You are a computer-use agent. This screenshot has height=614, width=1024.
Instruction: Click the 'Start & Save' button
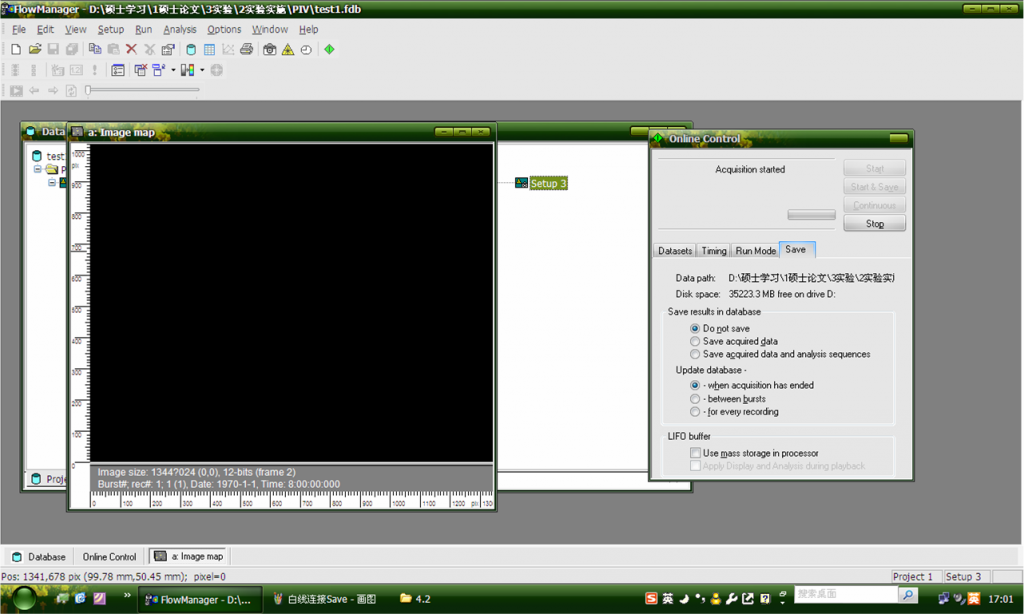[874, 187]
